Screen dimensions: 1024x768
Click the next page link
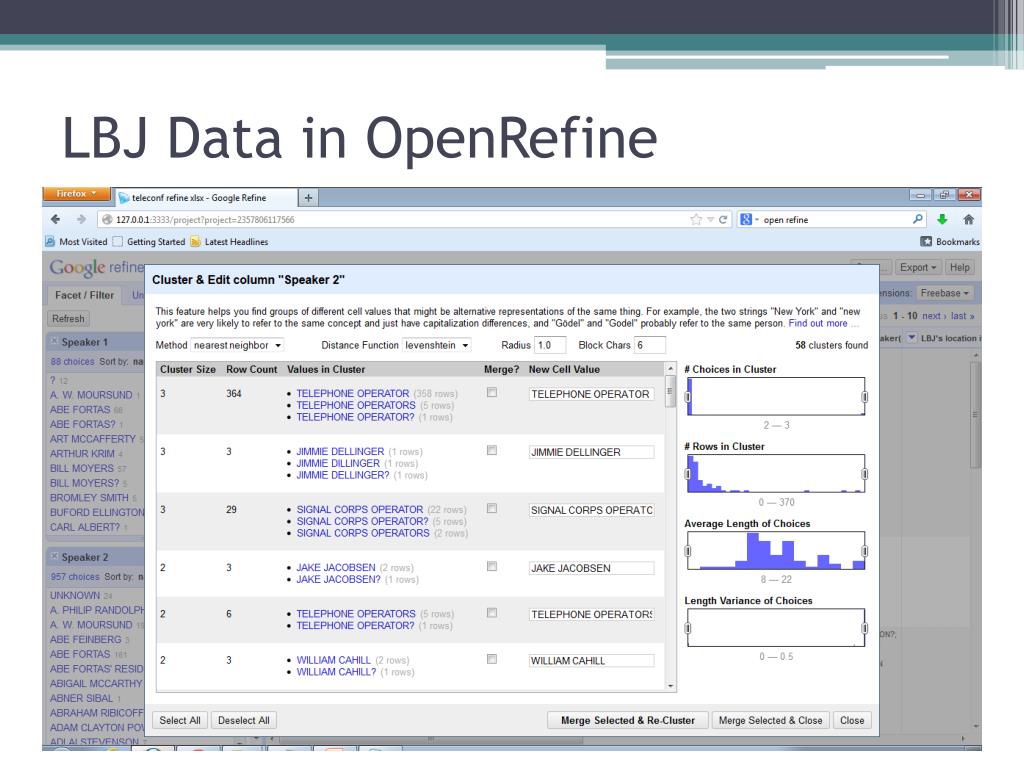coord(934,315)
